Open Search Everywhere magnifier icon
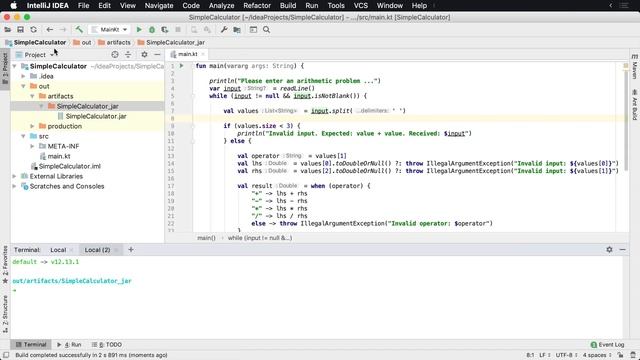 267,30
